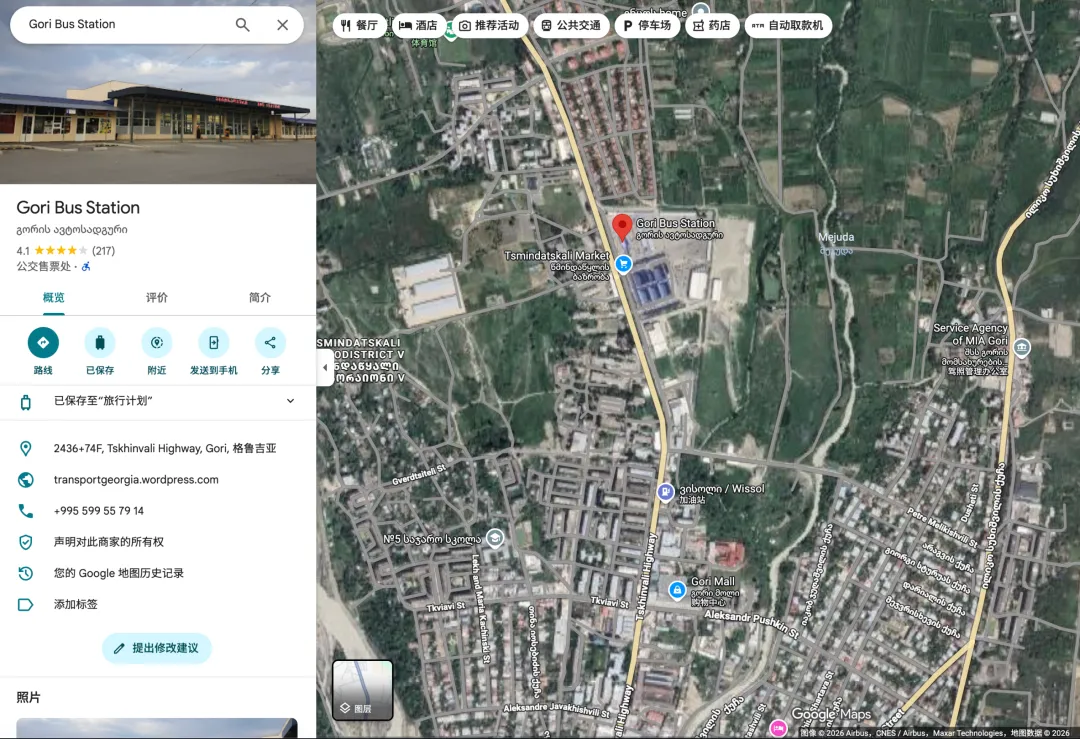Image resolution: width=1080 pixels, height=739 pixels.
Task: Click 添加标签 add label
Action: click(x=76, y=604)
